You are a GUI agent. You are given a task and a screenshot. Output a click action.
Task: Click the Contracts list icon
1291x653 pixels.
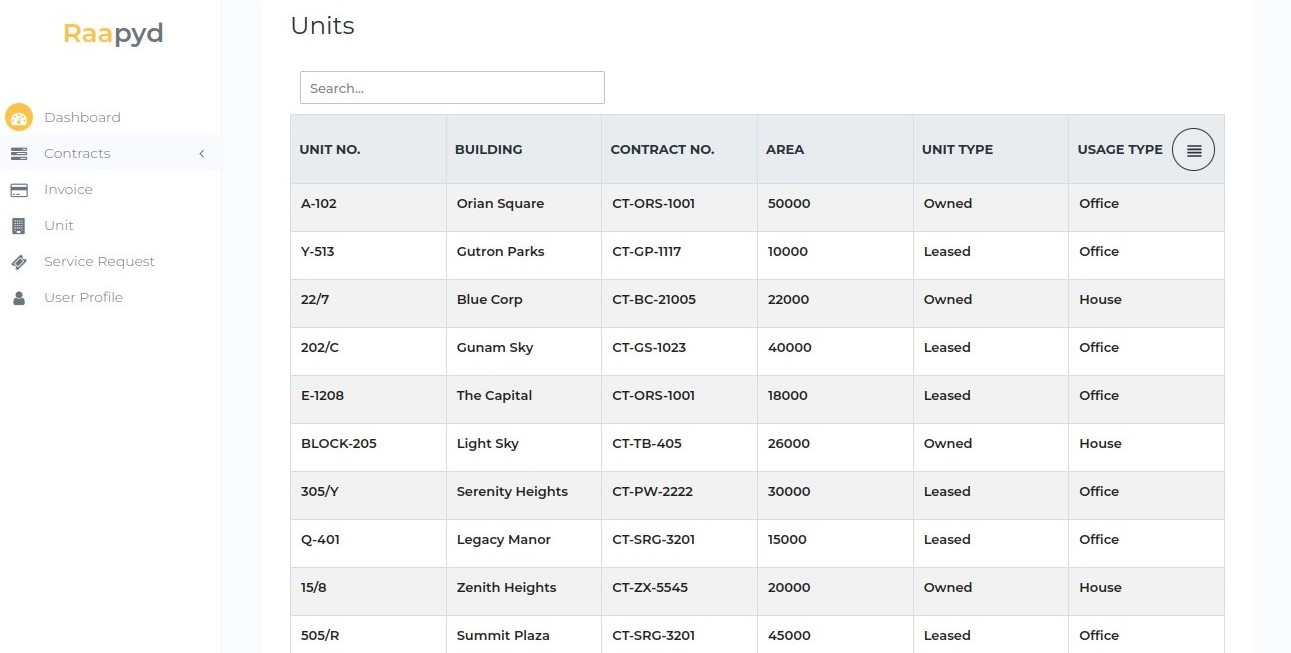click(18, 153)
